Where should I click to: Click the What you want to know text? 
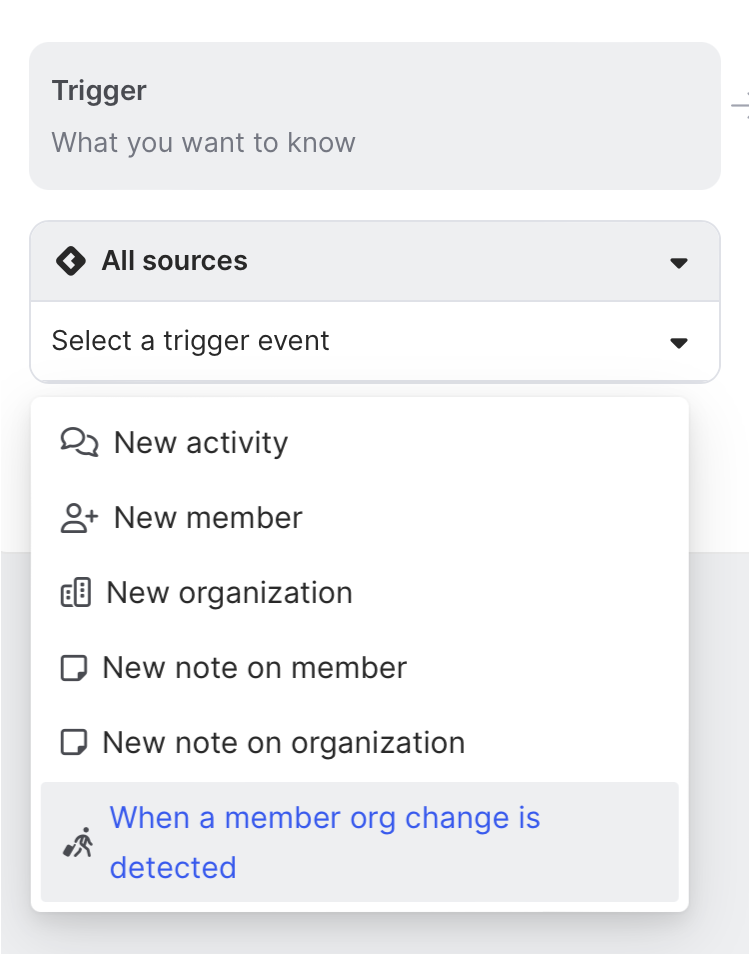pyautogui.click(x=203, y=142)
